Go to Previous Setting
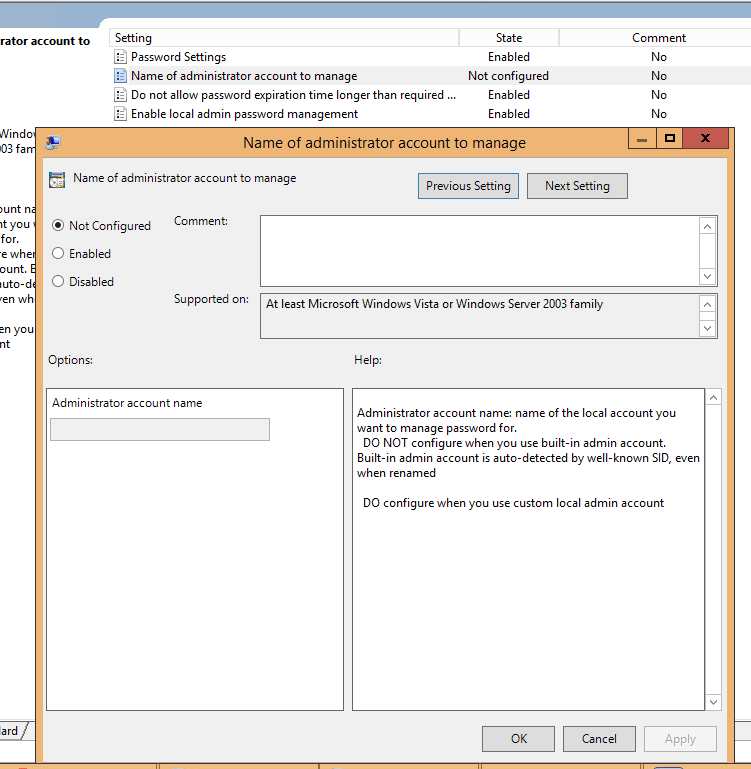 (468, 186)
